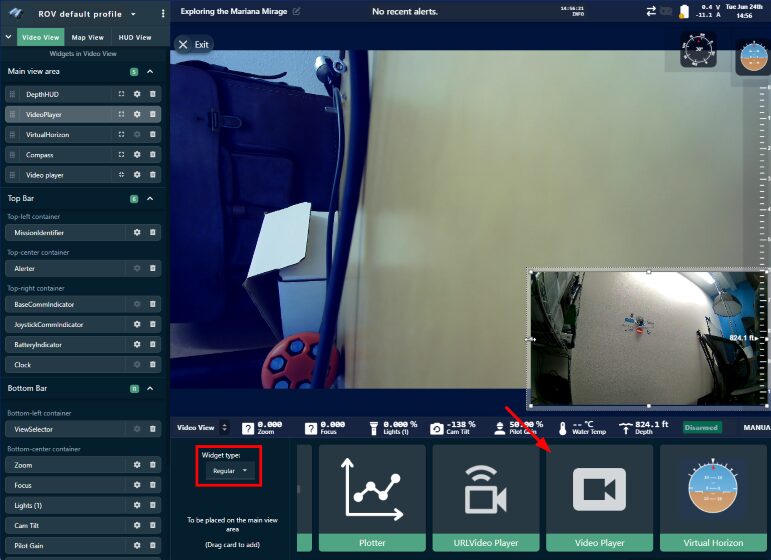
Task: Click the Cam Tilt camera icon
Action: [x=436, y=428]
